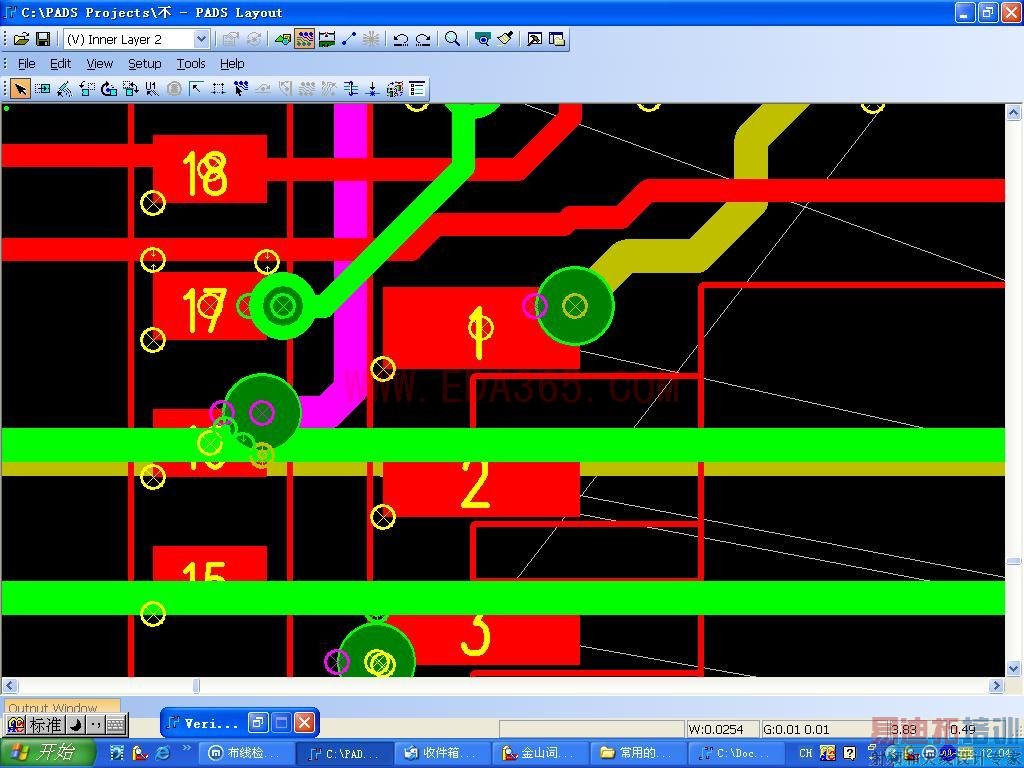Open the C:\Doc... taskbar item
The height and width of the screenshot is (768, 1024).
(x=736, y=753)
